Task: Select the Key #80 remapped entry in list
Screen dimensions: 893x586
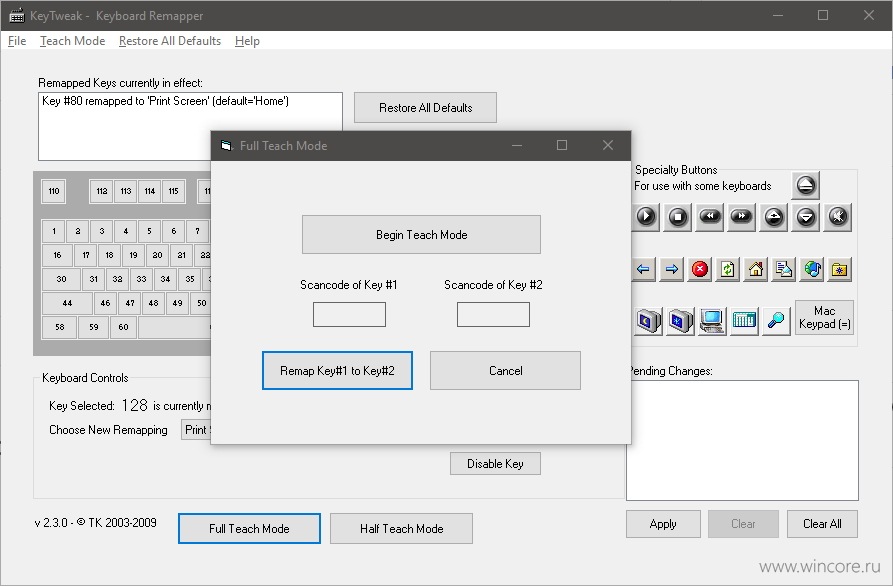Action: (166, 101)
